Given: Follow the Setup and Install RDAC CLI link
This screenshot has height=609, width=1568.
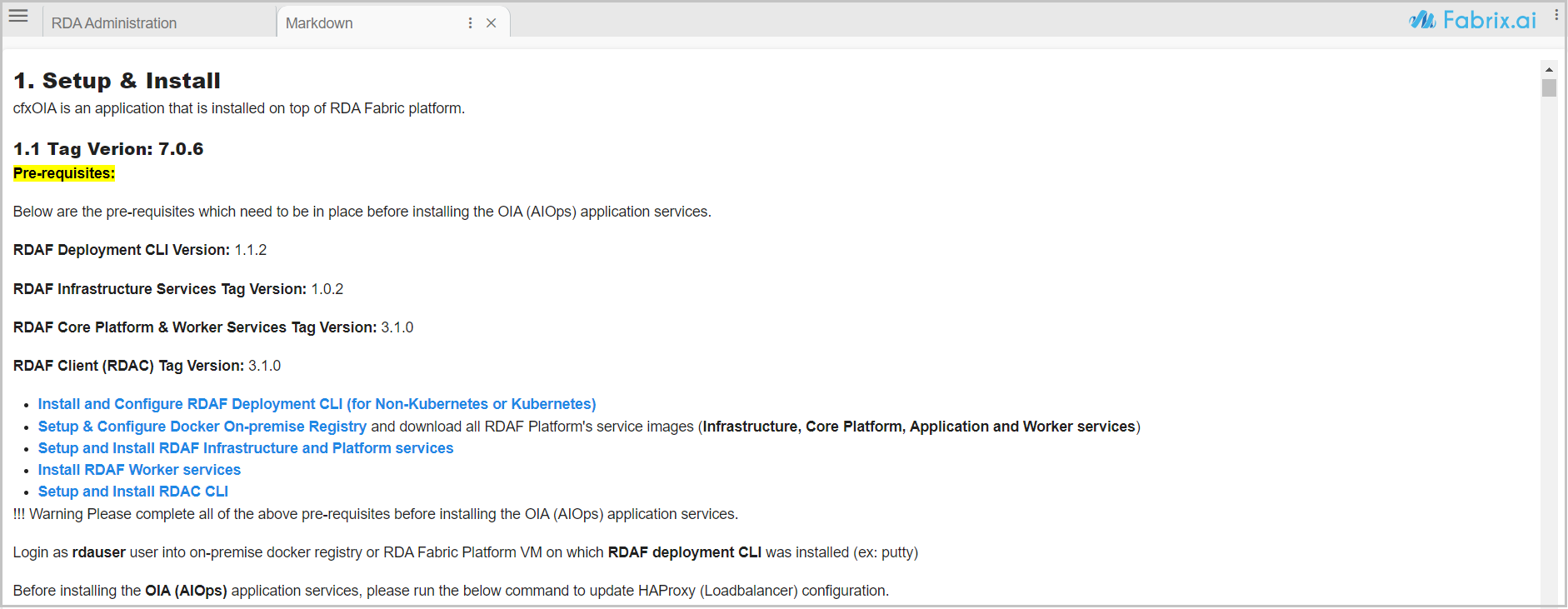Looking at the screenshot, I should 133,492.
